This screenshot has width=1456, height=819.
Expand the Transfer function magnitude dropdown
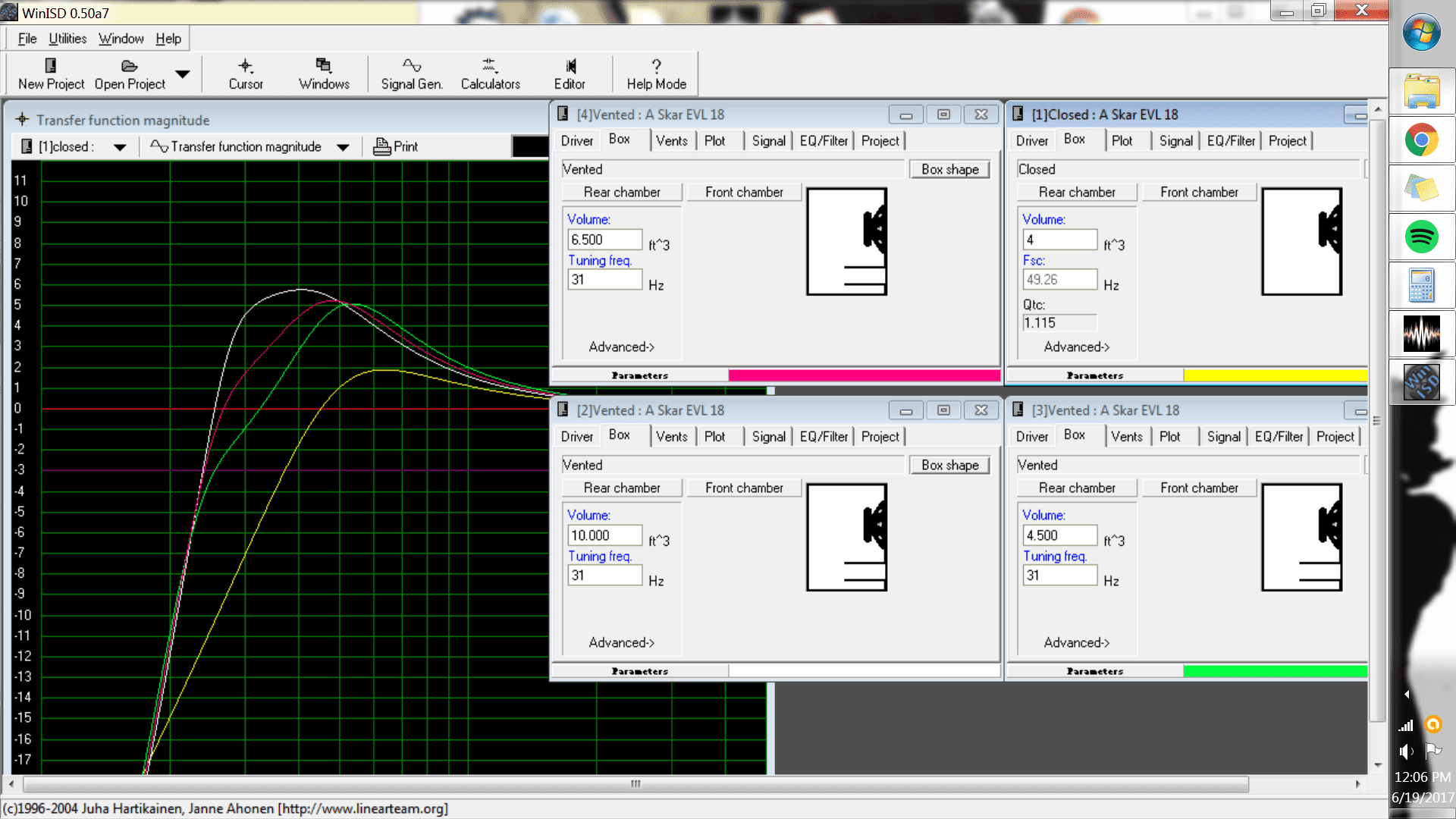click(343, 147)
